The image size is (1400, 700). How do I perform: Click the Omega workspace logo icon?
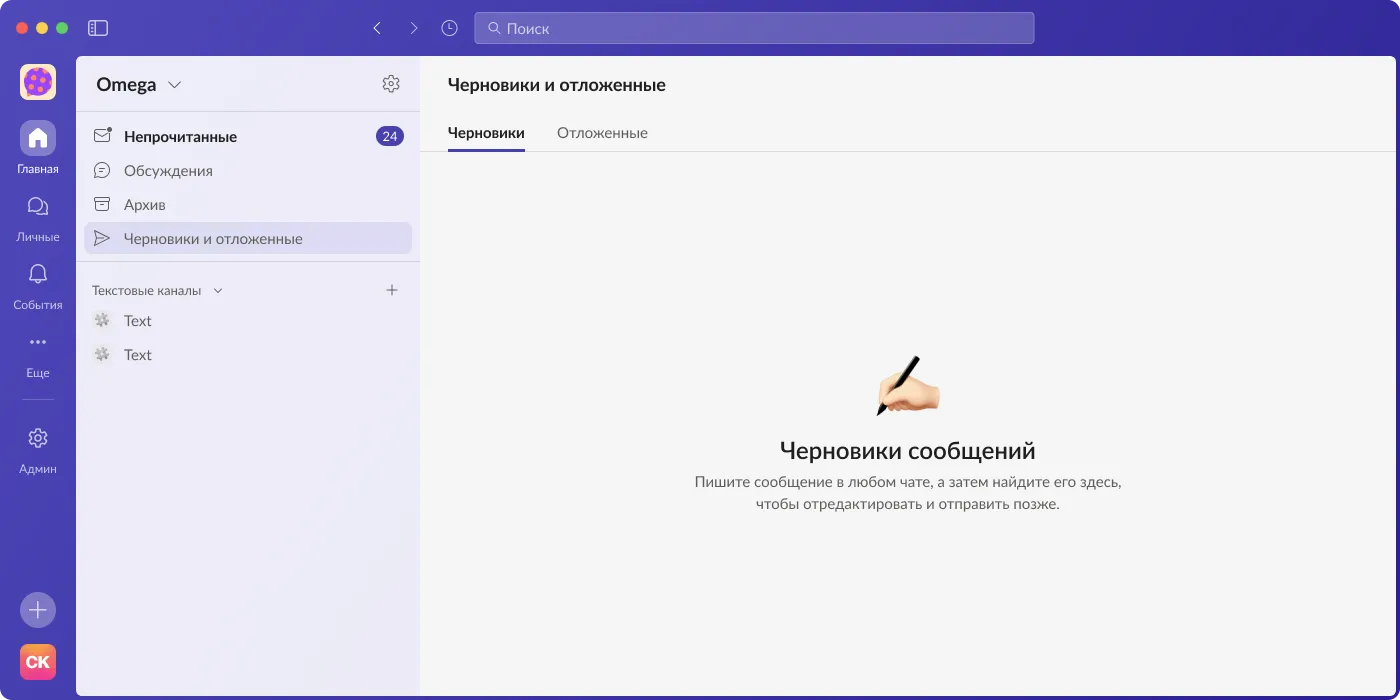coord(38,82)
